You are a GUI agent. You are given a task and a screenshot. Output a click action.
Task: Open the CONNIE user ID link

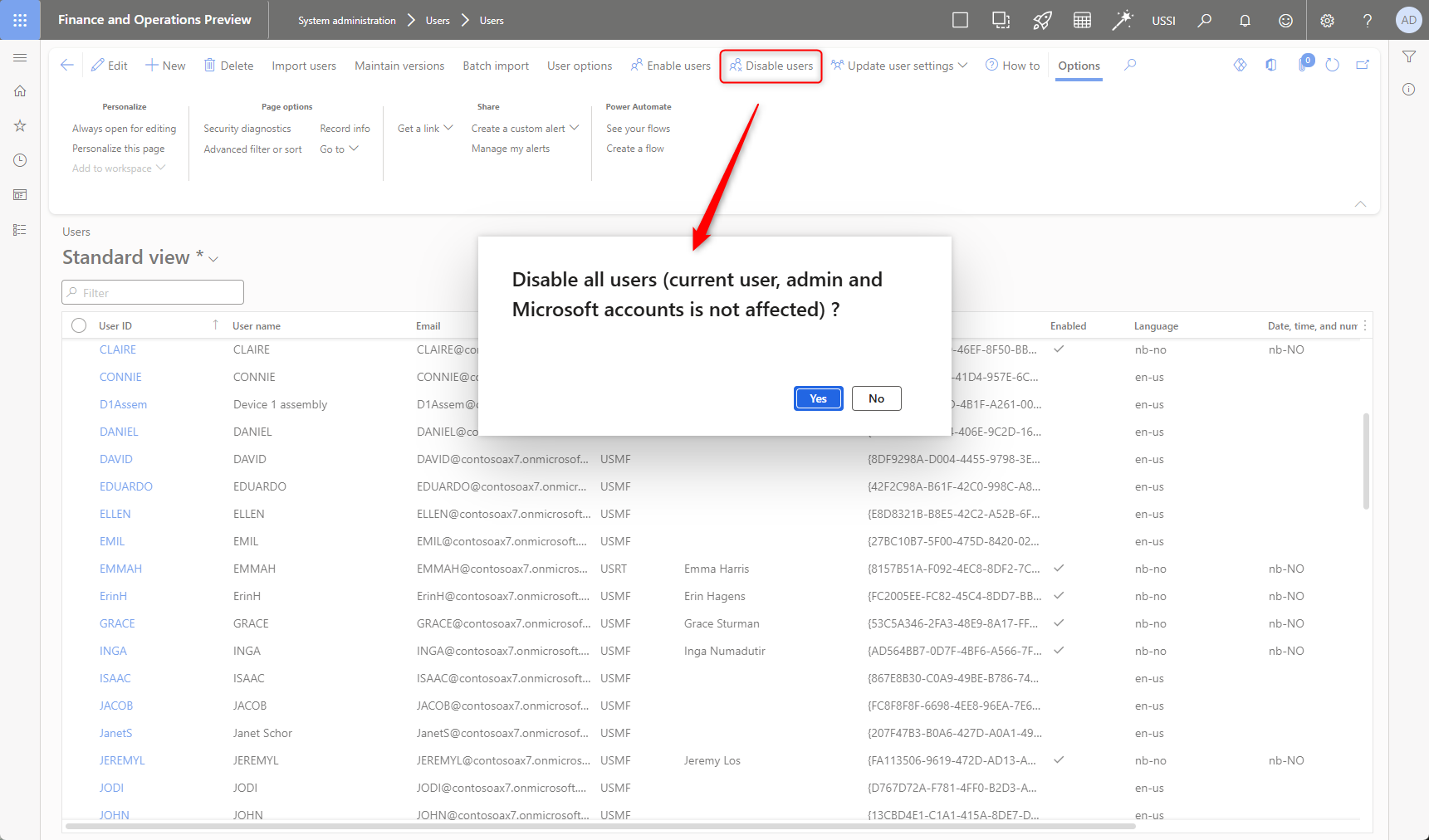point(120,377)
